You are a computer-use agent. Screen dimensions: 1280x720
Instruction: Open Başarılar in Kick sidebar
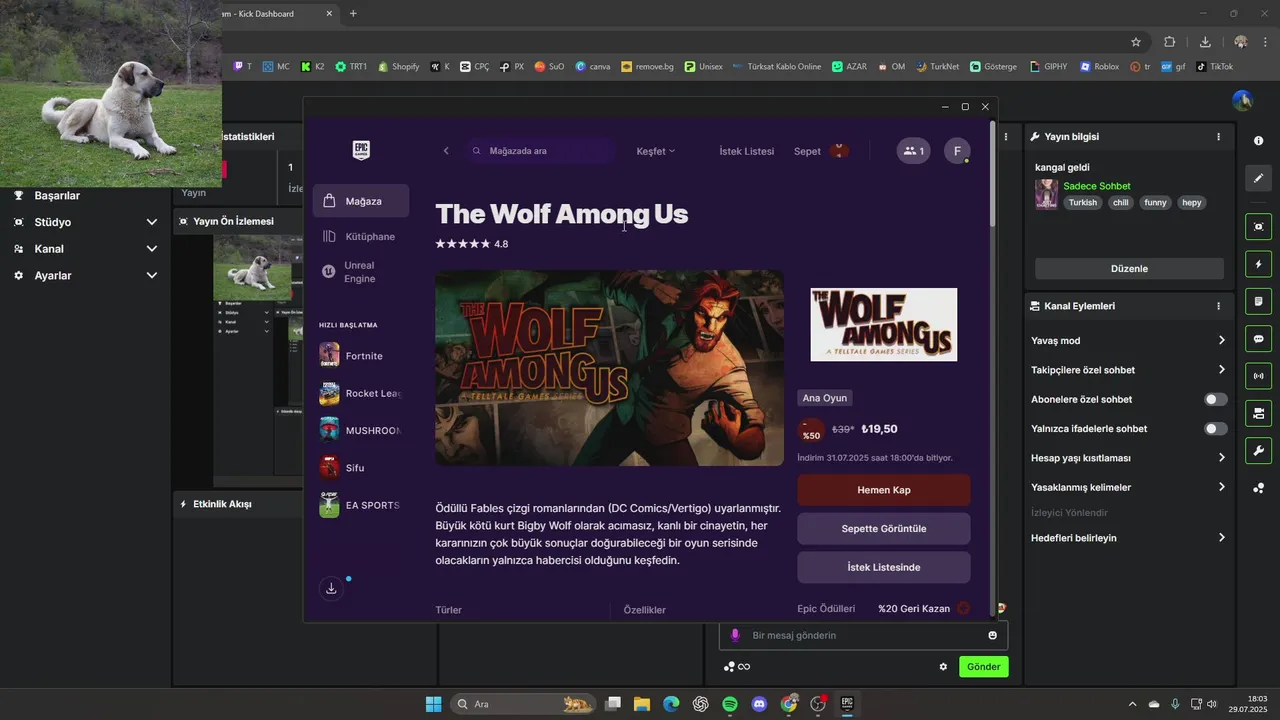click(x=57, y=196)
